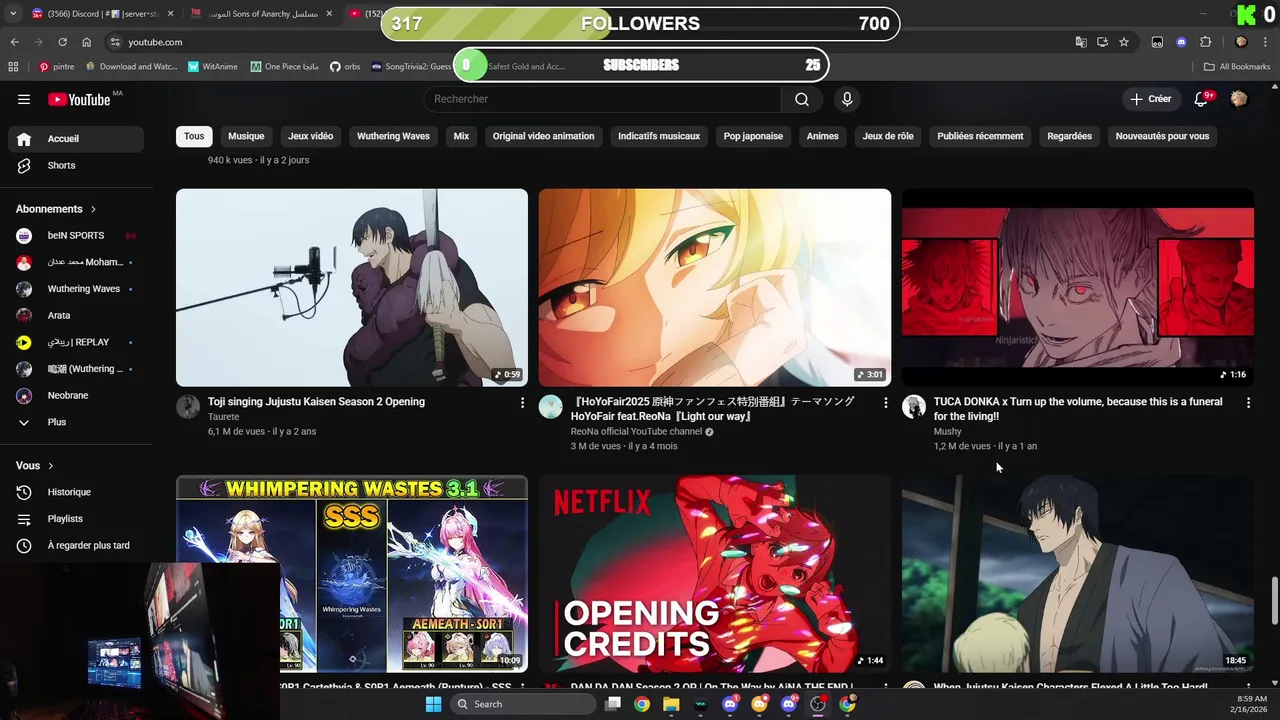Click the browser reload button
Image resolution: width=1280 pixels, height=720 pixels.
coord(62,42)
